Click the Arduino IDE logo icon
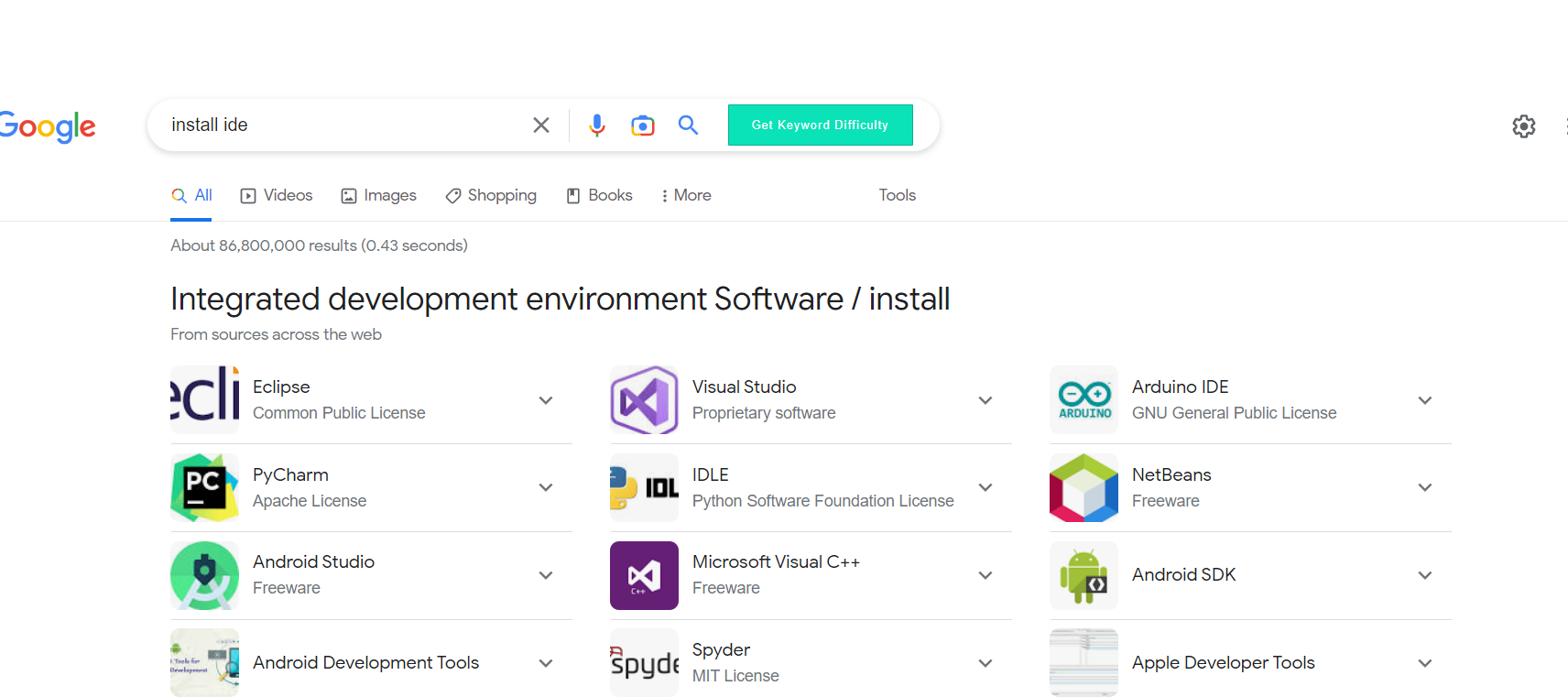 [1083, 399]
